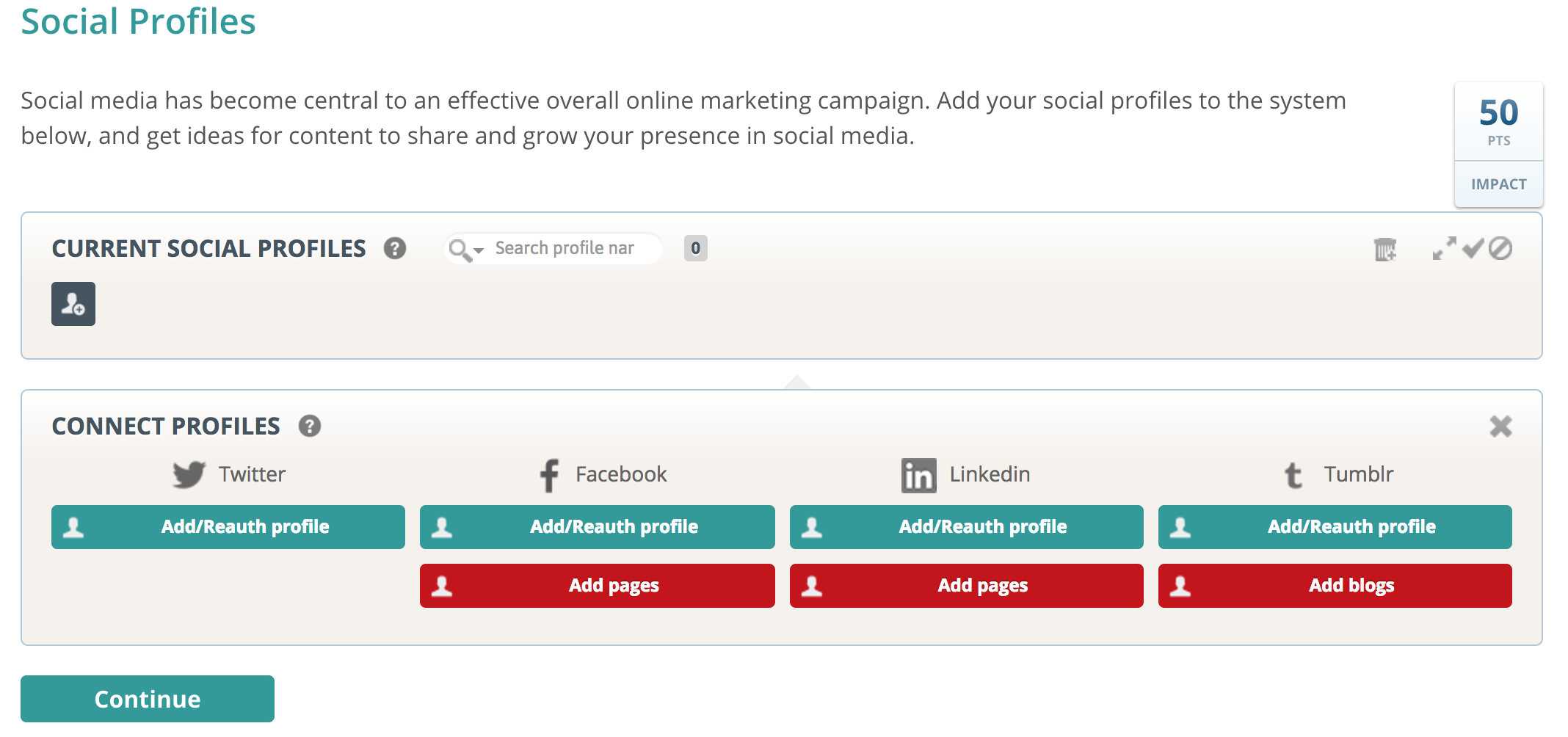The width and height of the screenshot is (1568, 737).
Task: Click the deselect all circle-slash icon
Action: (1500, 248)
